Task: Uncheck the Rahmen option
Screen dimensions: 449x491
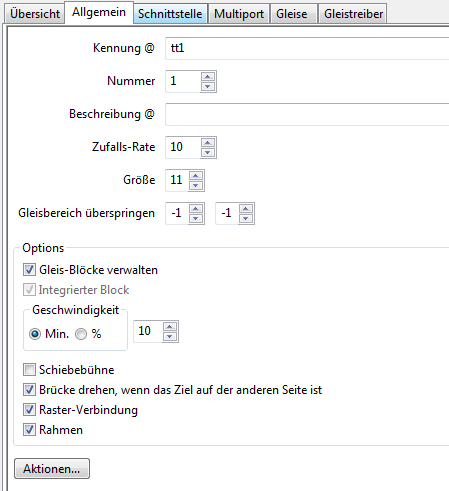Action: coord(29,430)
